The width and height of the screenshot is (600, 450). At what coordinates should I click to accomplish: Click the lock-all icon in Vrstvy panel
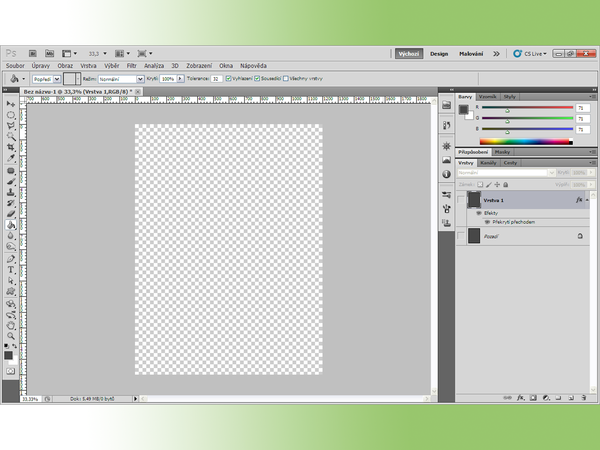pos(505,185)
